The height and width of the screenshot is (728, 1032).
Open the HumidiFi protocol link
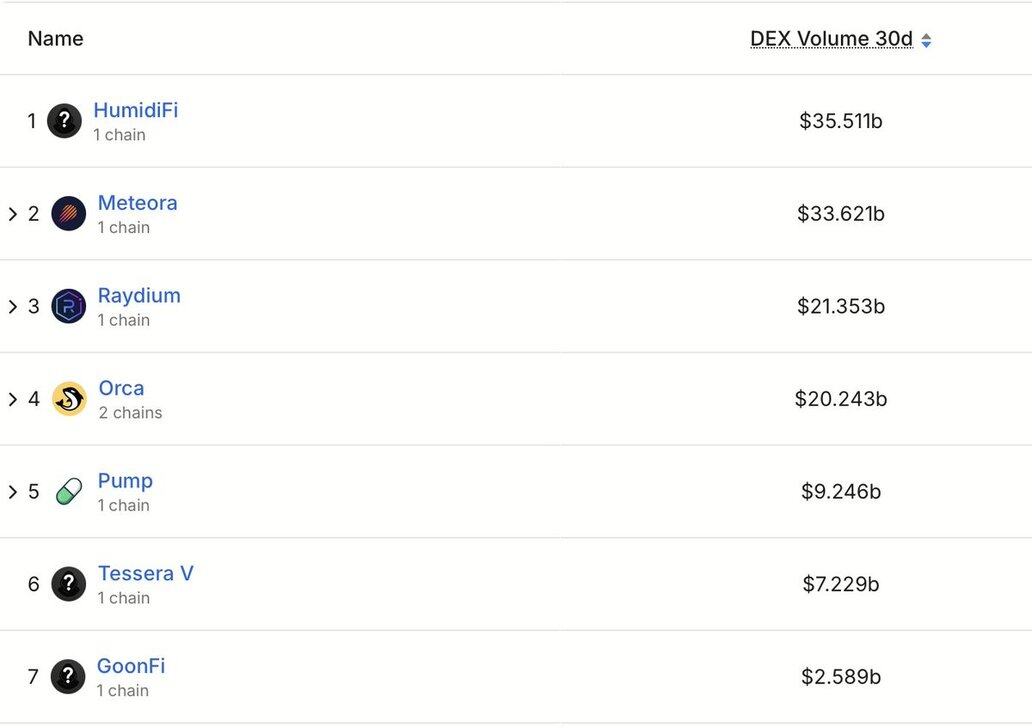pos(135,110)
